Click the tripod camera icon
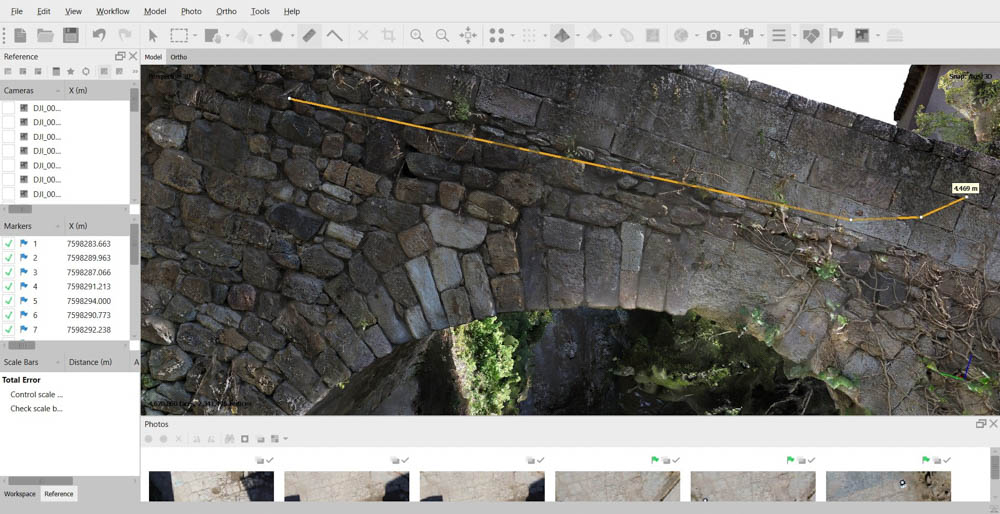Image resolution: width=1000 pixels, height=514 pixels. (x=746, y=36)
